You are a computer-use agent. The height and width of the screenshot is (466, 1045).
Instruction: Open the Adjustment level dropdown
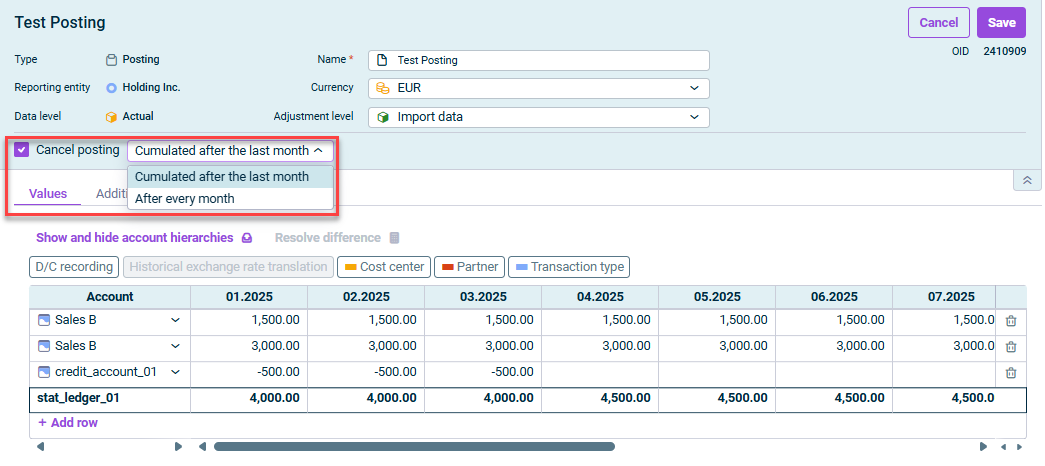538,117
